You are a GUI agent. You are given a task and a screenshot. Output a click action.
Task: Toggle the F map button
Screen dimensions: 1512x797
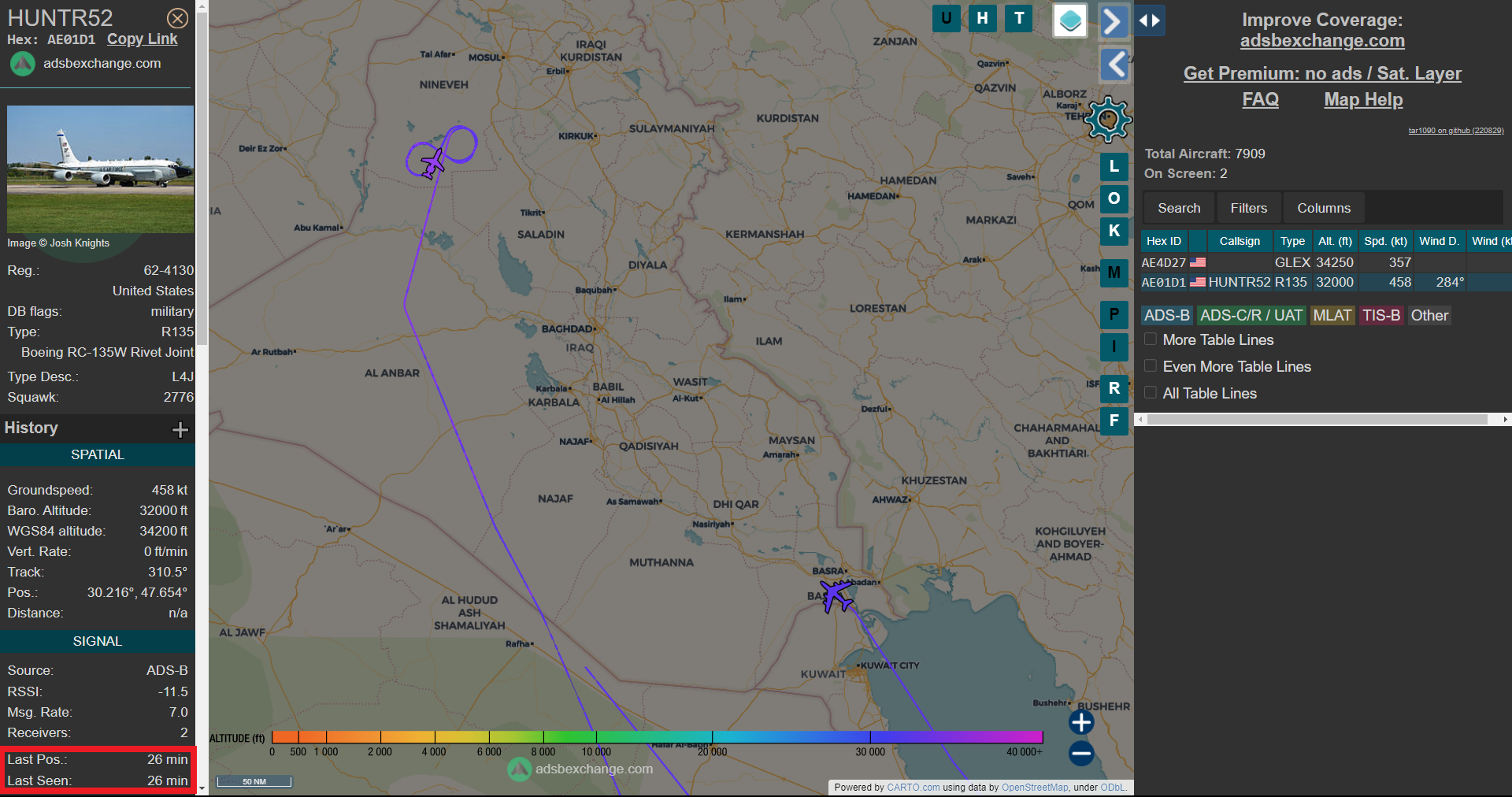[1114, 421]
